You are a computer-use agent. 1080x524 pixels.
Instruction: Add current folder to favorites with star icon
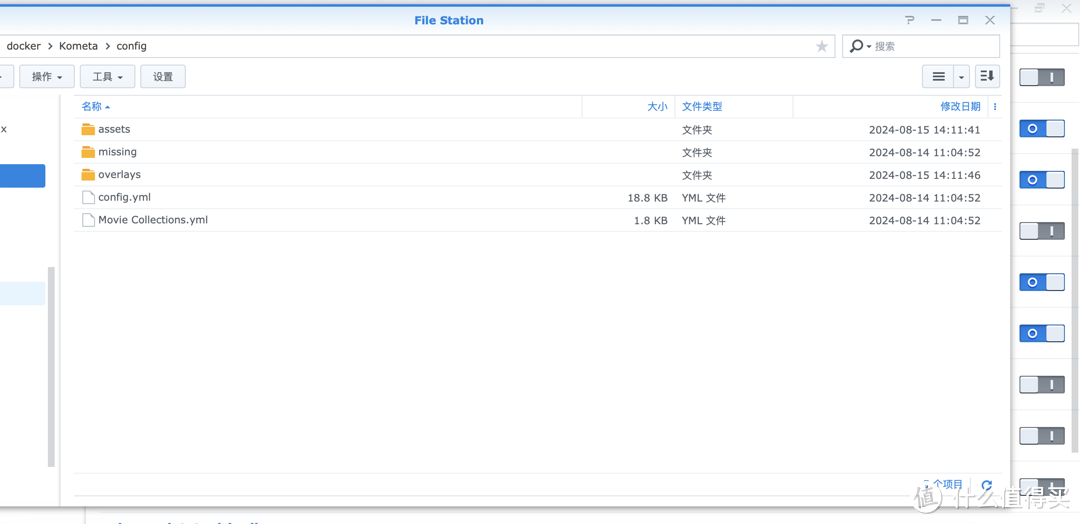[822, 46]
